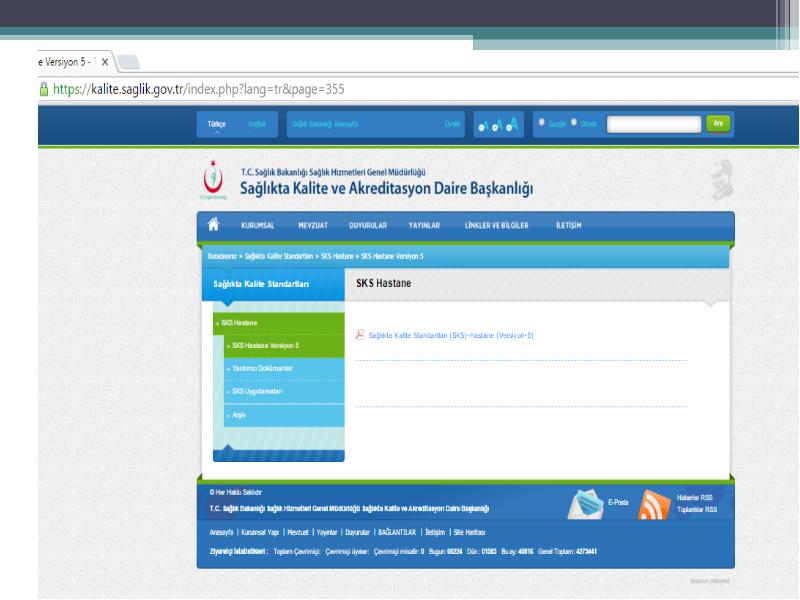Click SKS Hastane Versiyon 5 in the breadcrumb

tap(392, 256)
